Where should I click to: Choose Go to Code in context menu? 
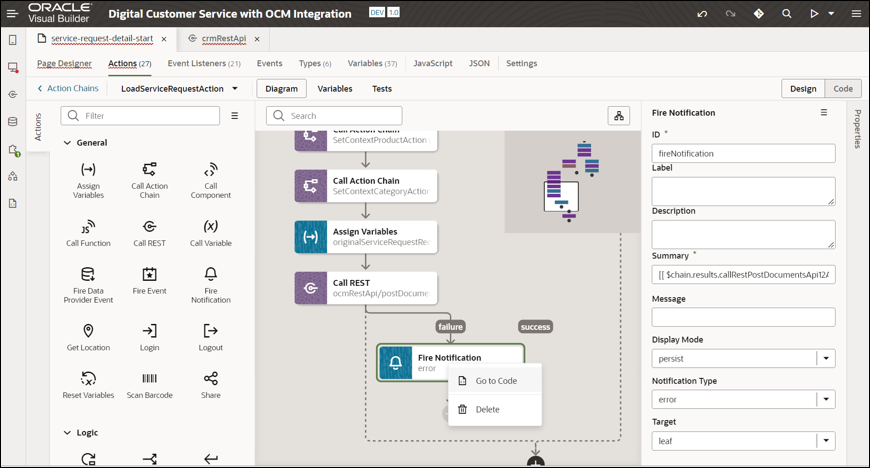(x=495, y=381)
